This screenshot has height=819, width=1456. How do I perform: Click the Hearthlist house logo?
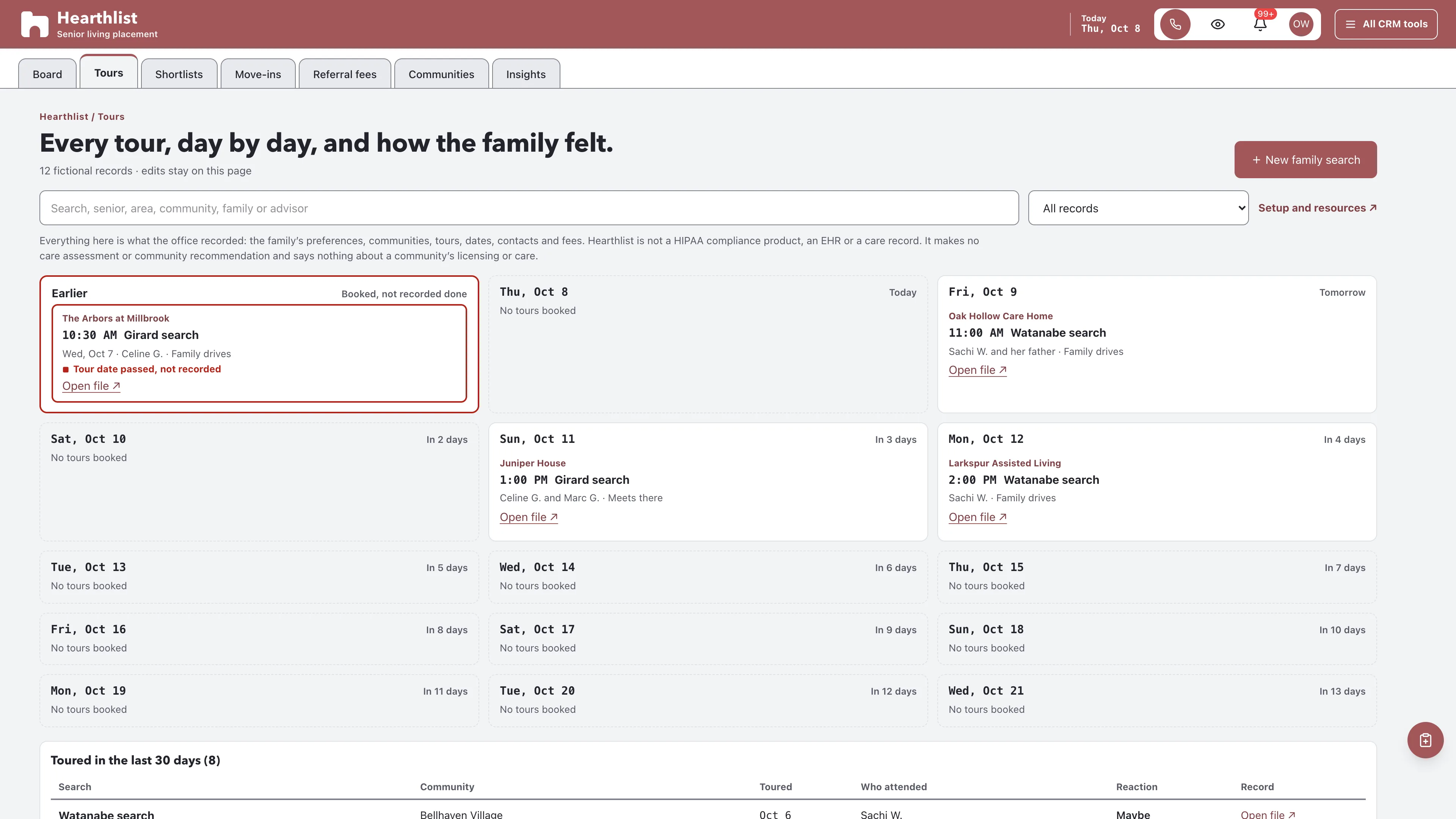[x=35, y=24]
